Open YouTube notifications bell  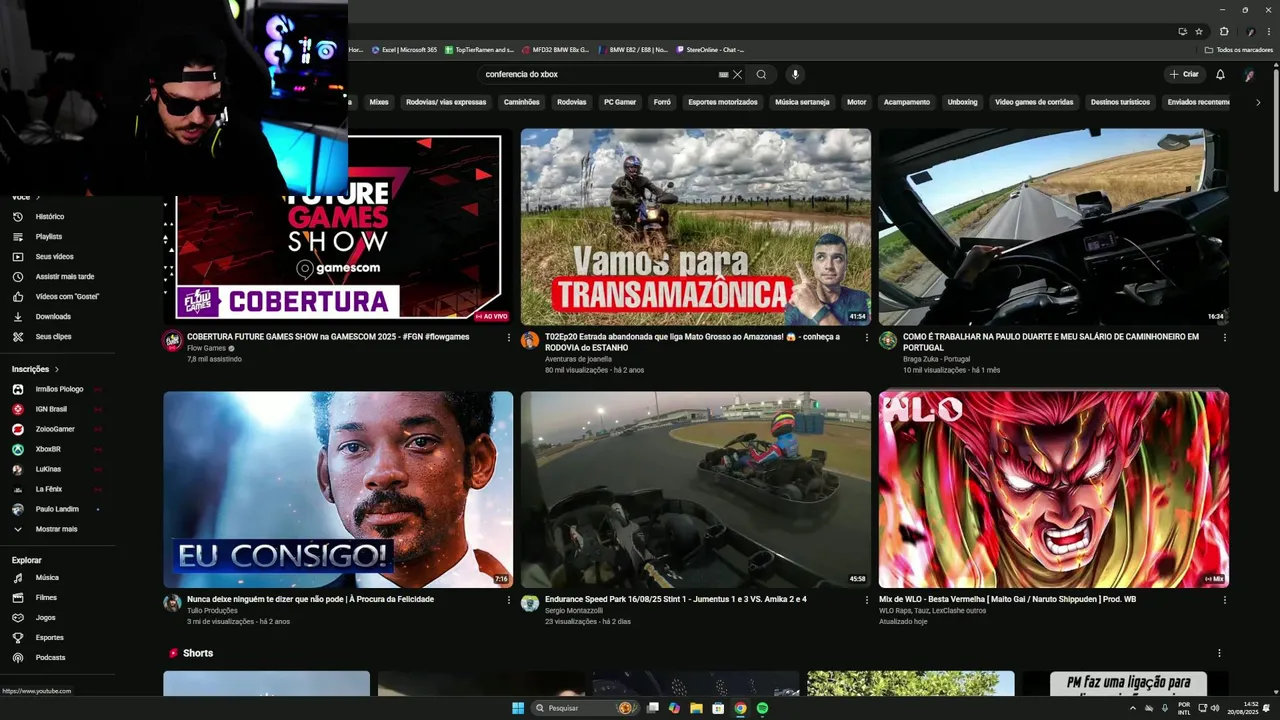(1220, 74)
